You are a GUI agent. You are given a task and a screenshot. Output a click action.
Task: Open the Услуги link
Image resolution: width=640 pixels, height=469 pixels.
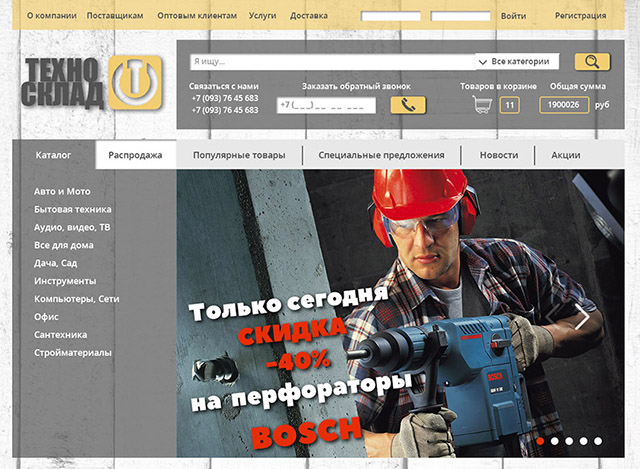(x=262, y=16)
